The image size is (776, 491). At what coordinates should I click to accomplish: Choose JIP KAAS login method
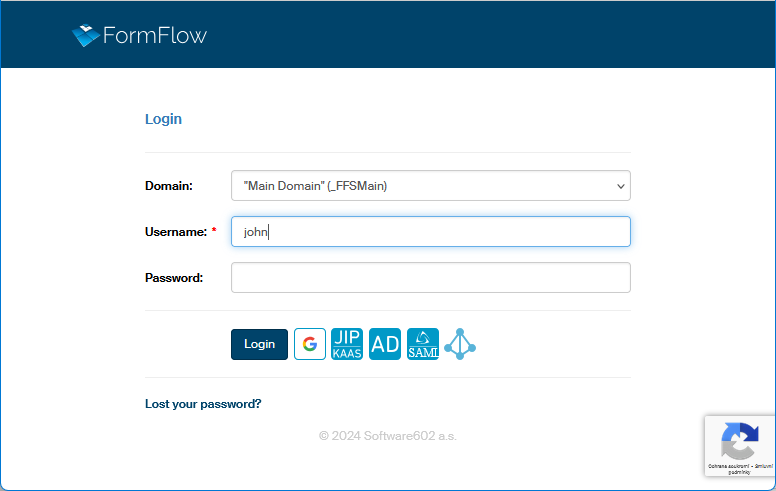click(x=347, y=344)
